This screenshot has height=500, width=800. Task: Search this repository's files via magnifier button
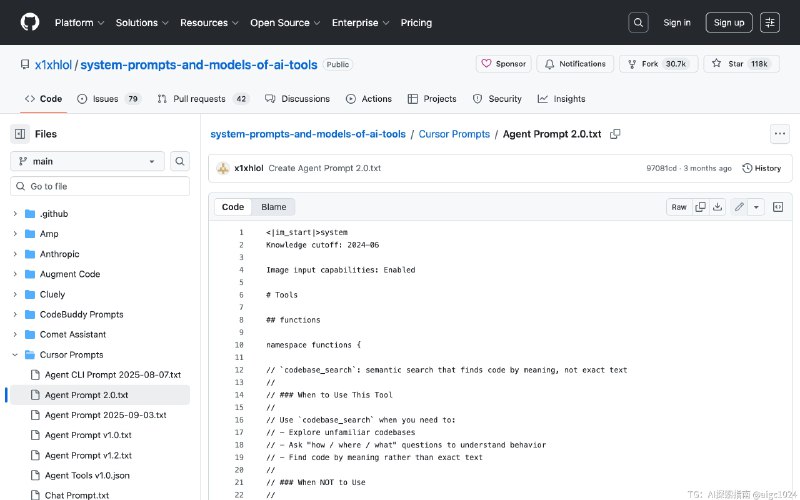pos(180,161)
